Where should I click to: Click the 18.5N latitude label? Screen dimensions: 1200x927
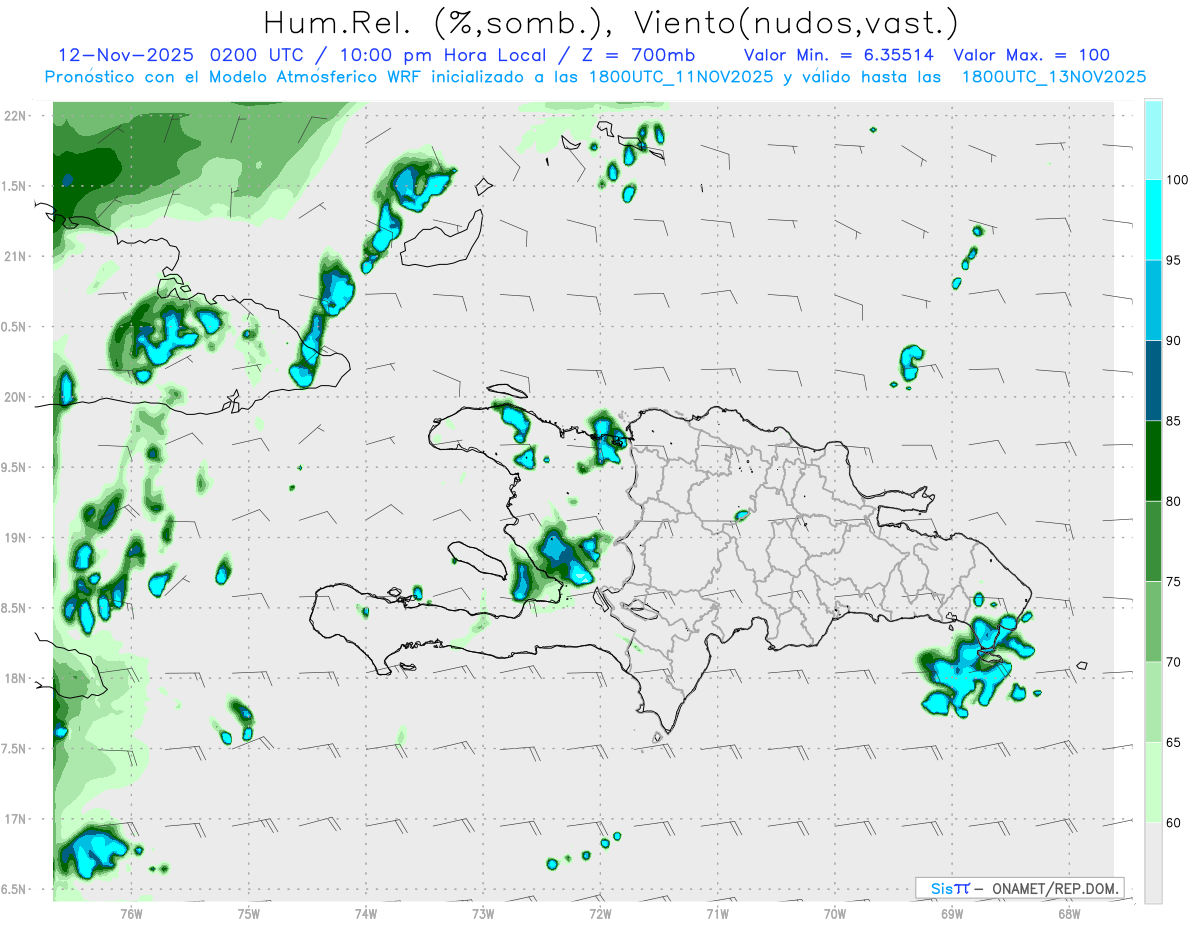coord(14,609)
